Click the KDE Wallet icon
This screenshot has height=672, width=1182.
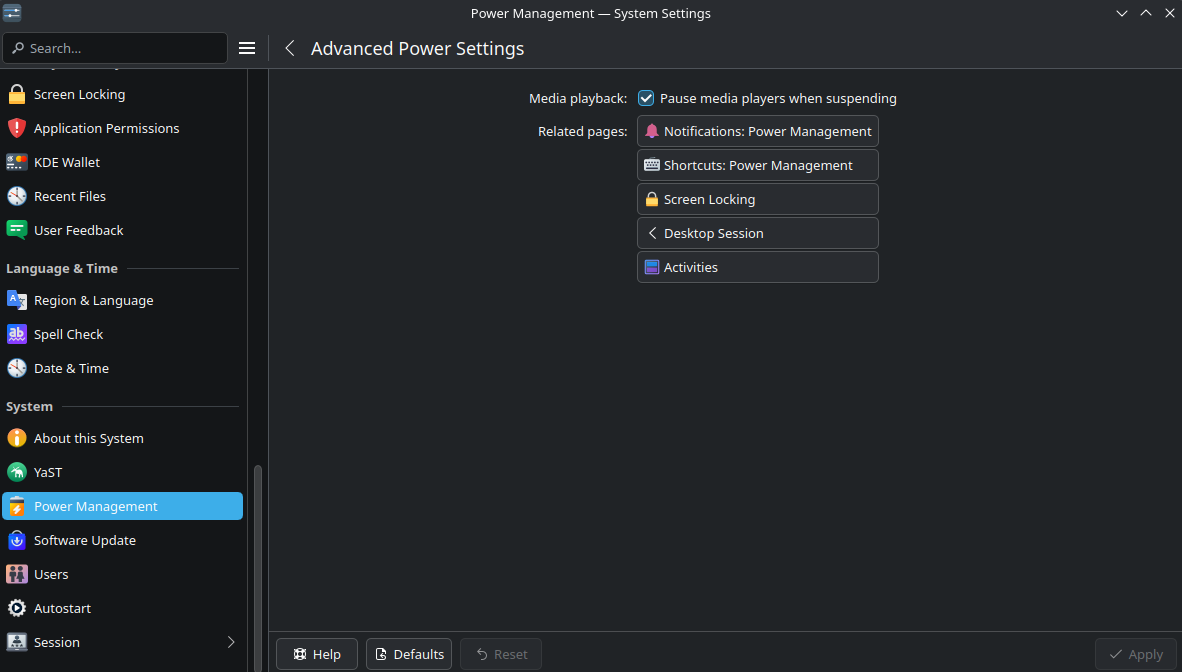16,163
